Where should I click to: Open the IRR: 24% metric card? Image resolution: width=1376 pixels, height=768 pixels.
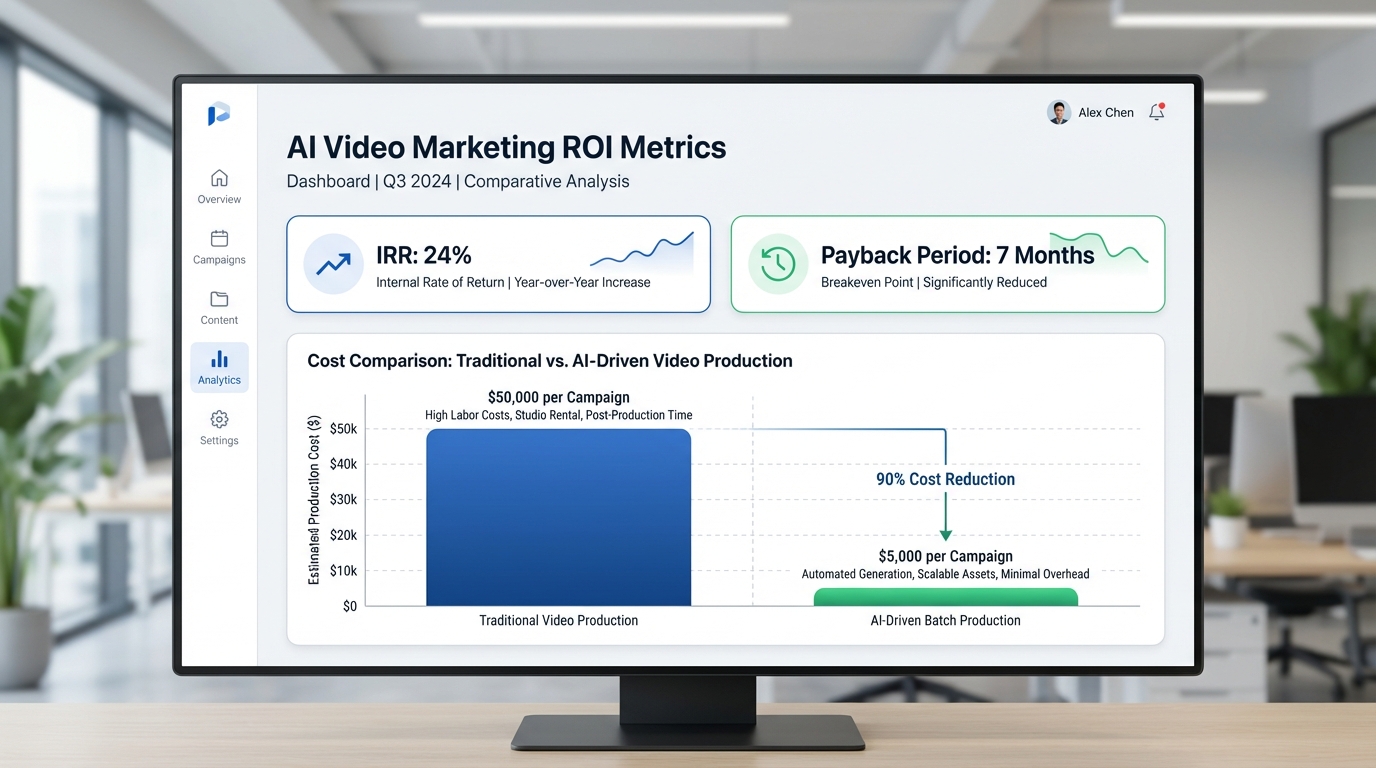(x=498, y=263)
